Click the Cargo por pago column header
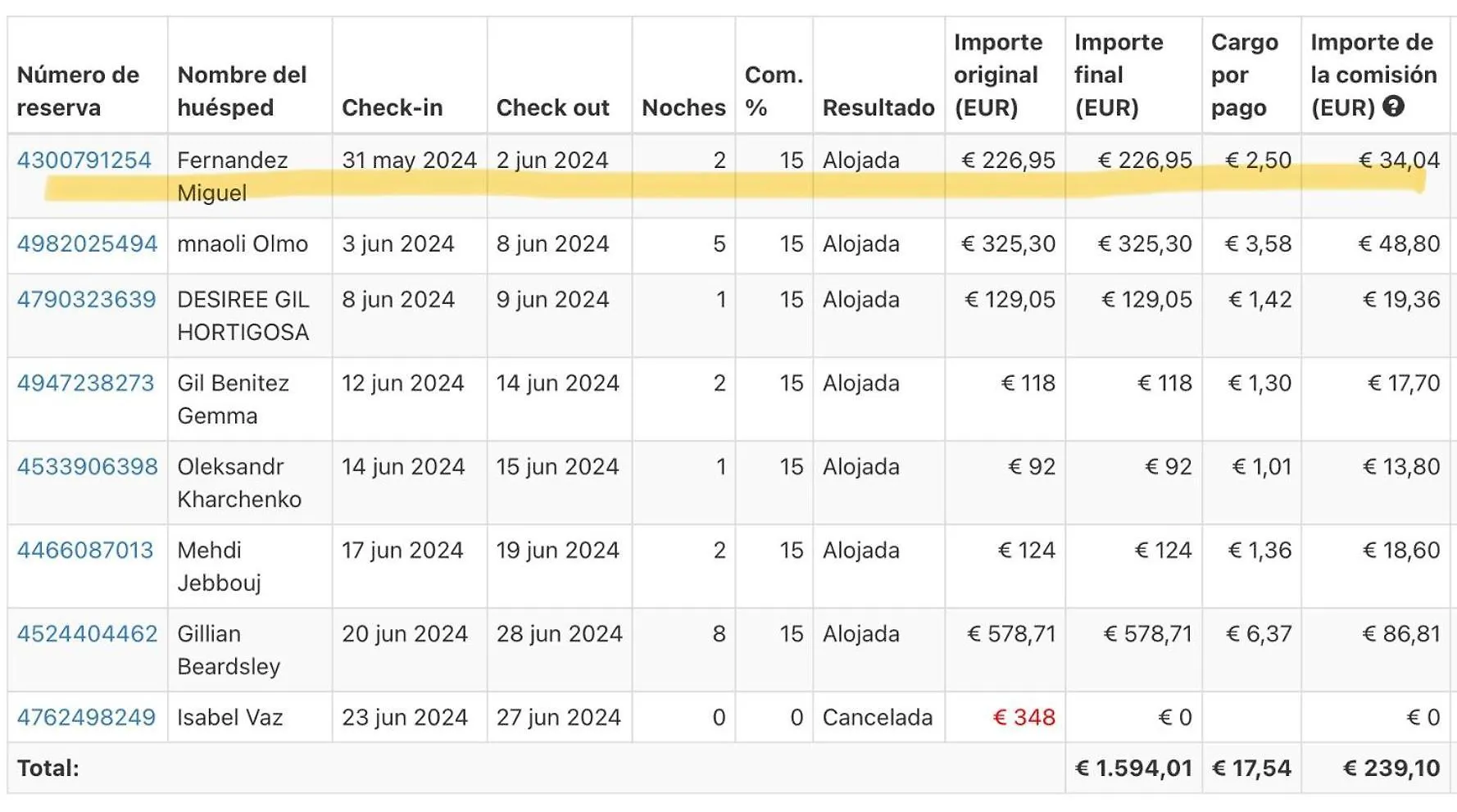This screenshot has width=1457, height=812. point(1244,75)
